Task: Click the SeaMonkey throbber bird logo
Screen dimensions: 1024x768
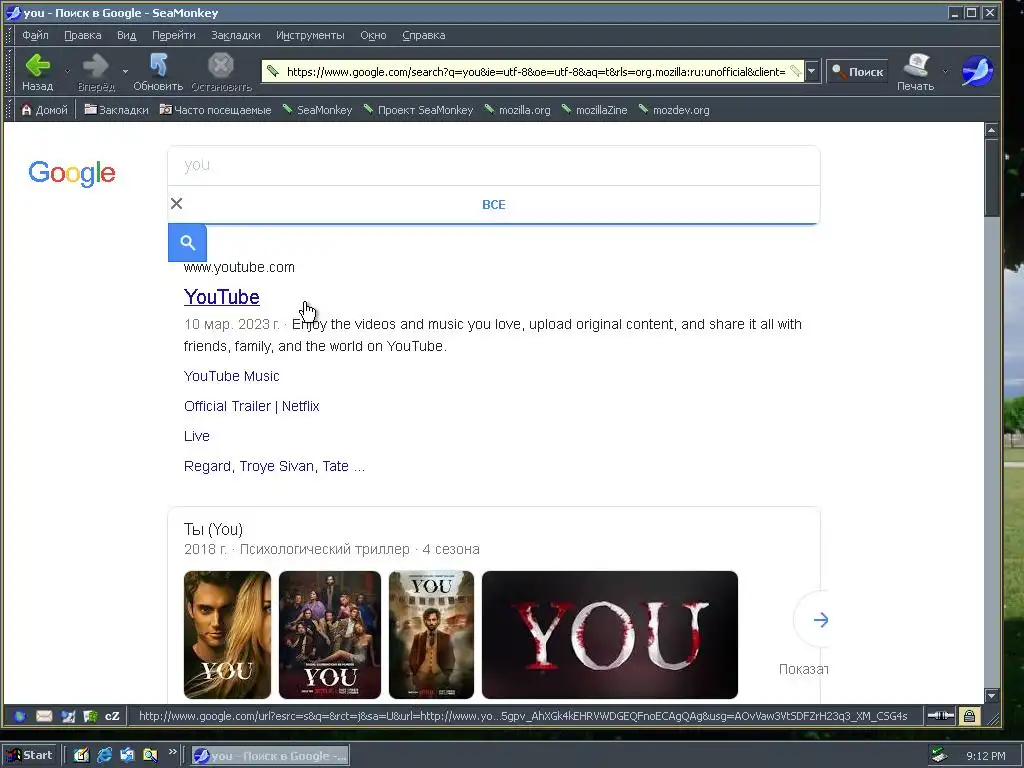Action: (977, 71)
